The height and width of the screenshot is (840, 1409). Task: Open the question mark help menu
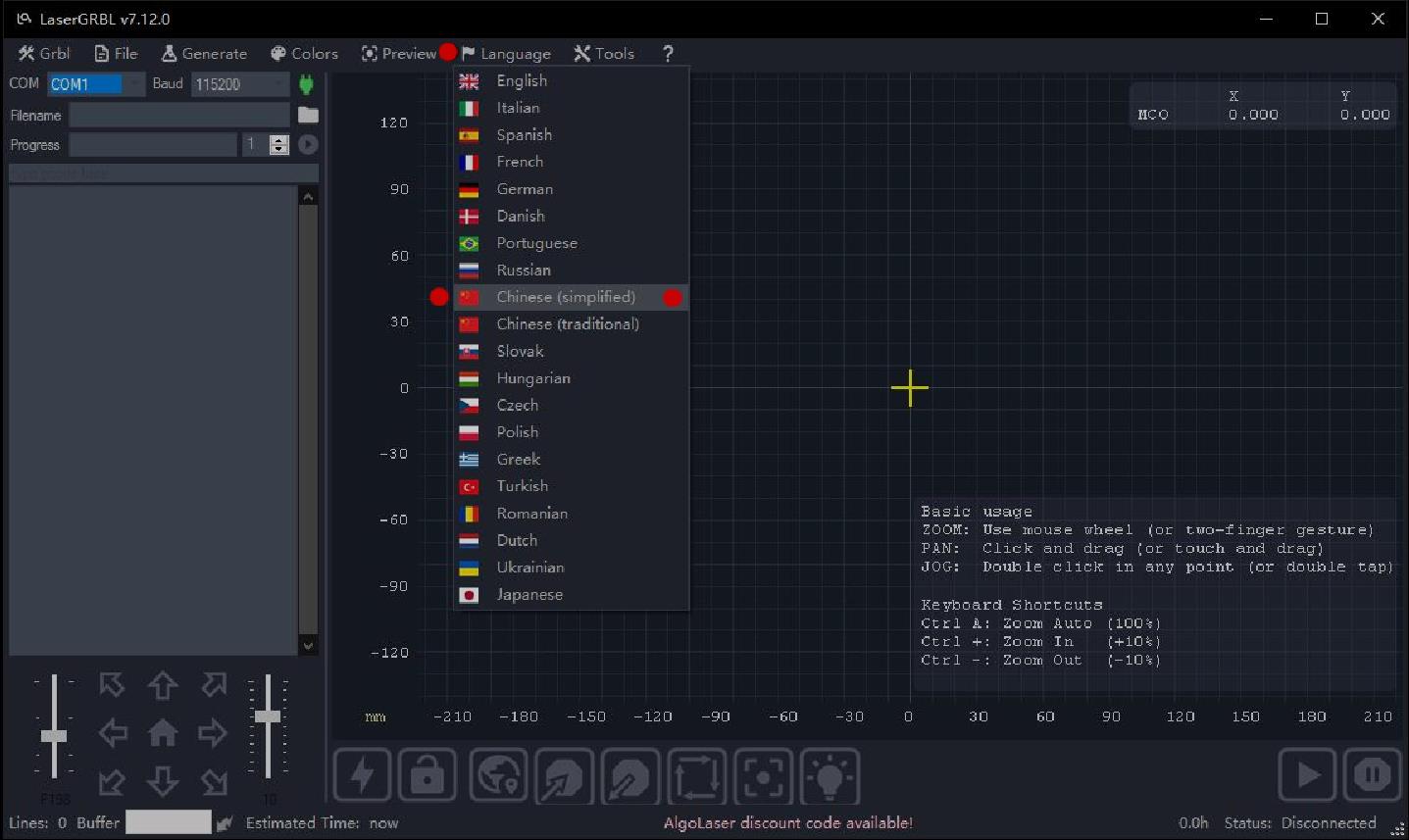668,54
